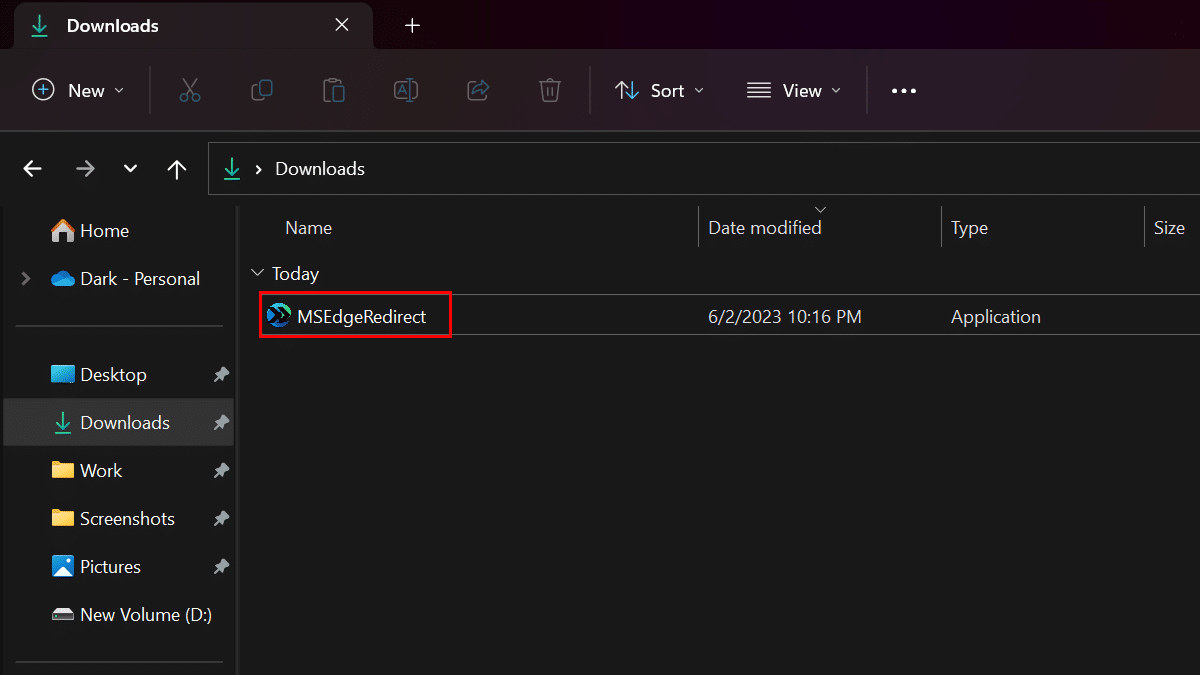Go up one folder level arrow
The image size is (1200, 675).
(x=177, y=169)
